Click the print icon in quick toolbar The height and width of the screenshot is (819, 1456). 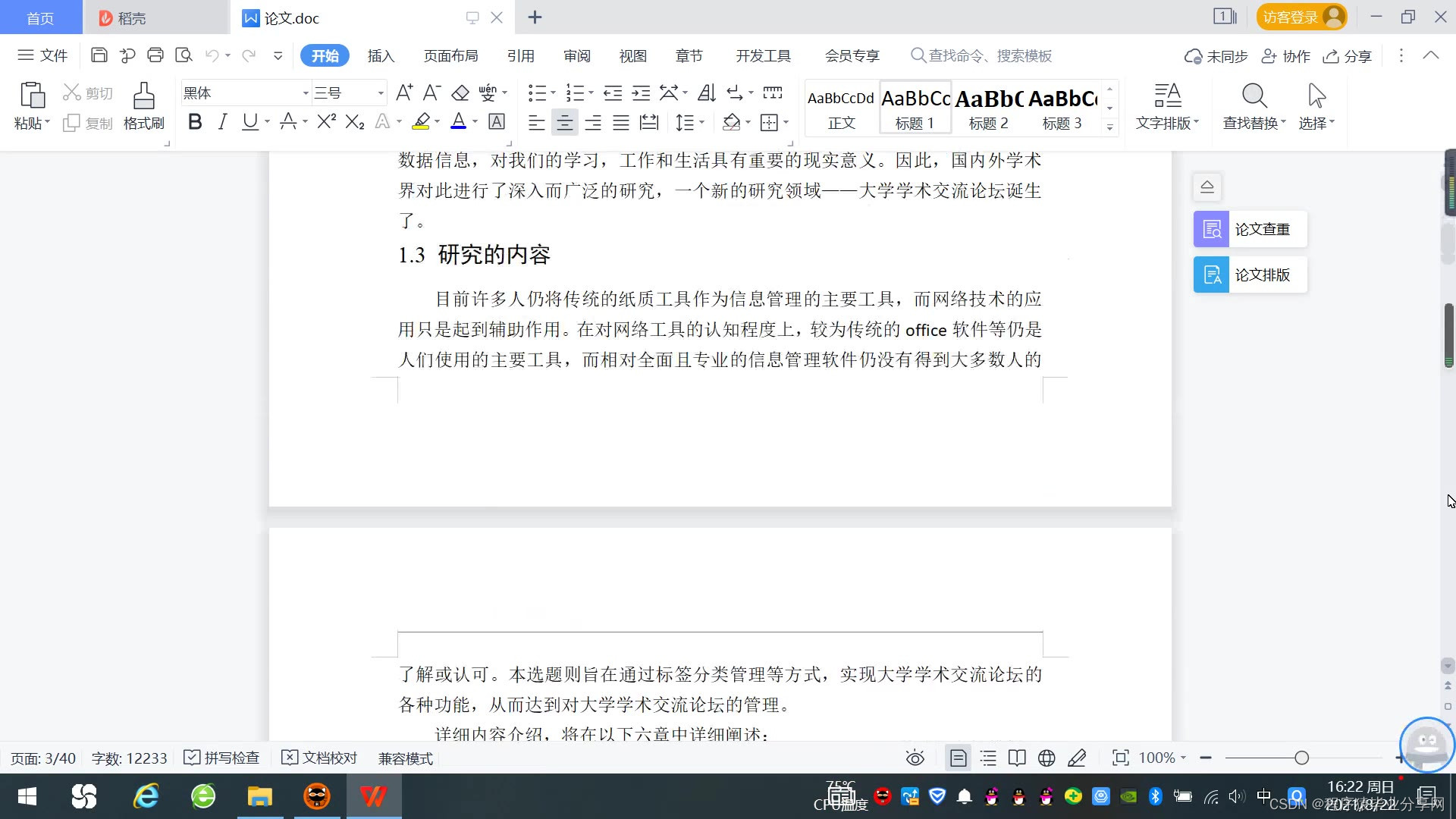[x=155, y=55]
